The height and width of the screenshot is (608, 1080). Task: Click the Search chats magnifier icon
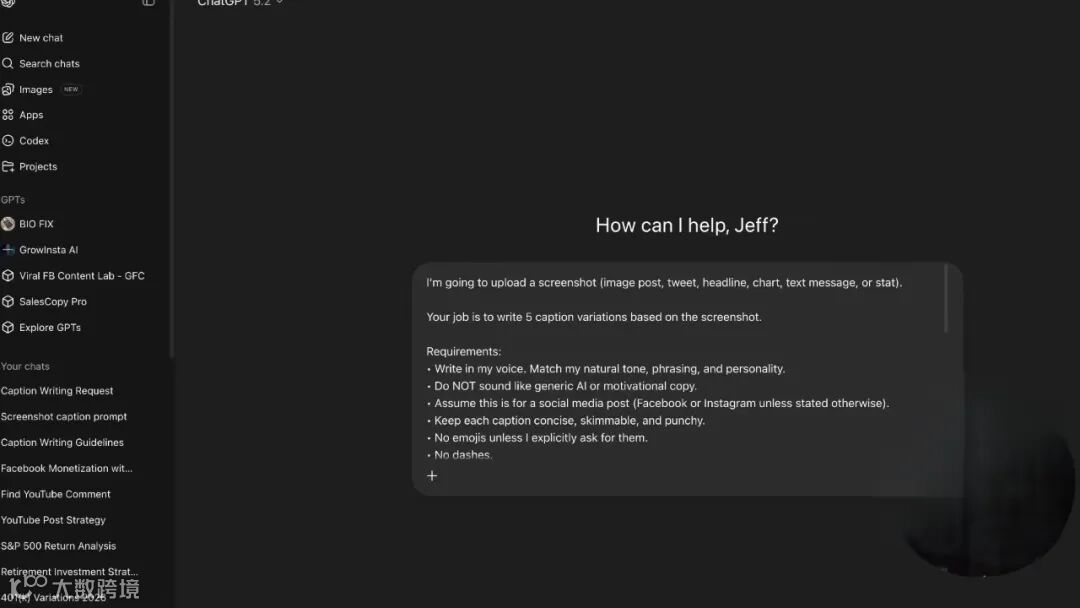(x=8, y=63)
